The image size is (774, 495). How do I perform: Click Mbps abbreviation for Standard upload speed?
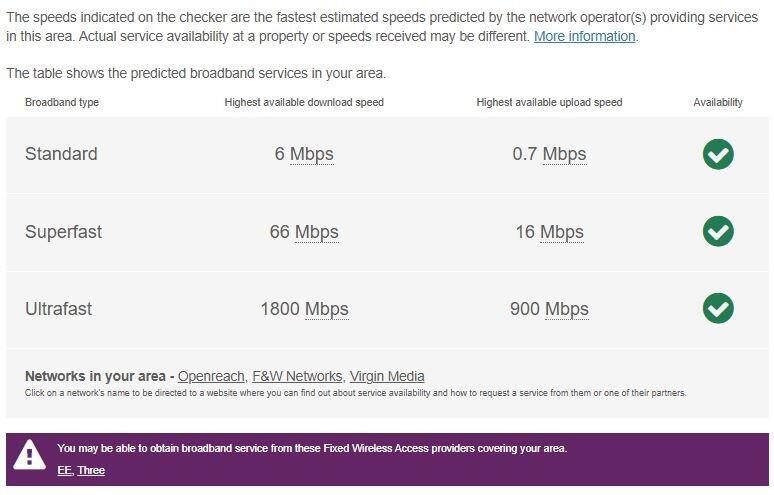tap(564, 154)
